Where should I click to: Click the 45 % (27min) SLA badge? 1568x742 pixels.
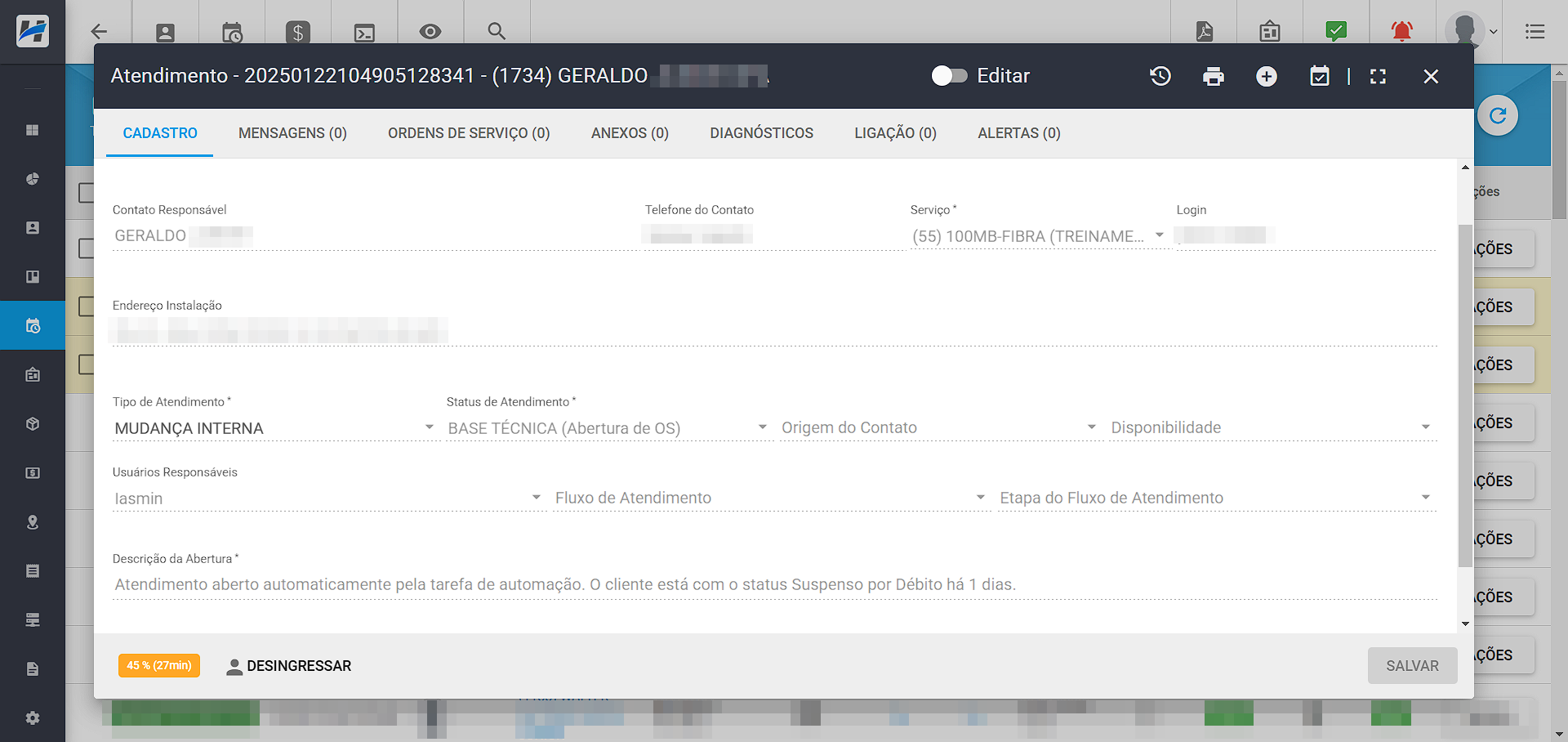[159, 665]
